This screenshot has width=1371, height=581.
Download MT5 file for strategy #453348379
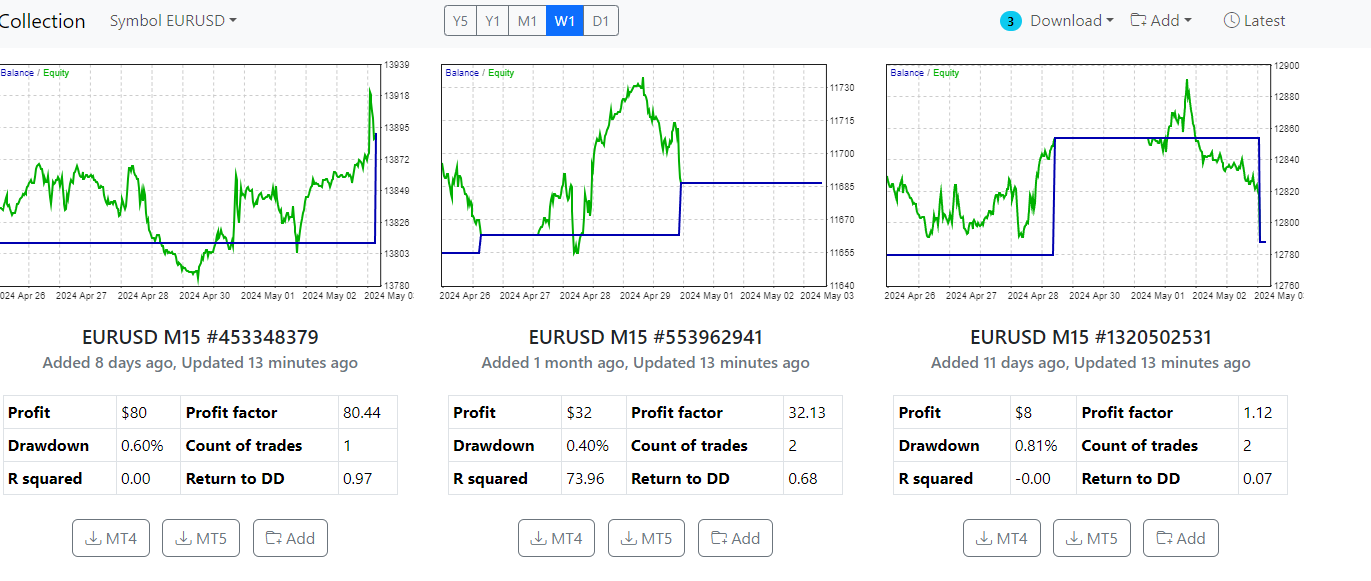click(201, 538)
